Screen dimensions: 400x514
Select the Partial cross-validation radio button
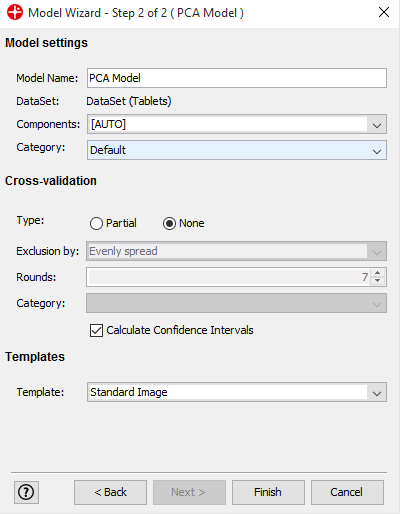coord(96,223)
